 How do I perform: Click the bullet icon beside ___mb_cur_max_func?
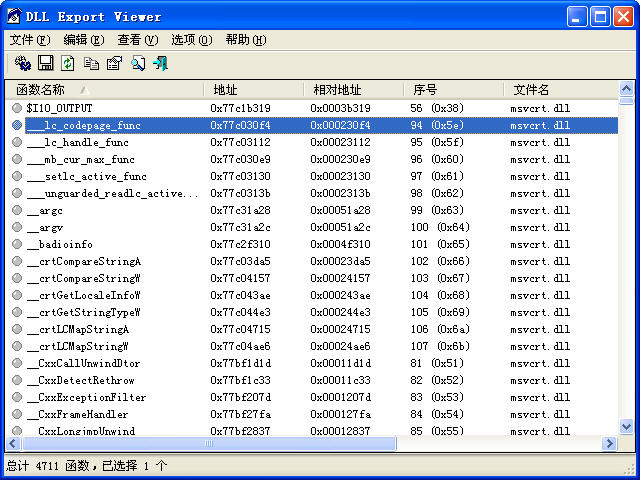(17, 159)
